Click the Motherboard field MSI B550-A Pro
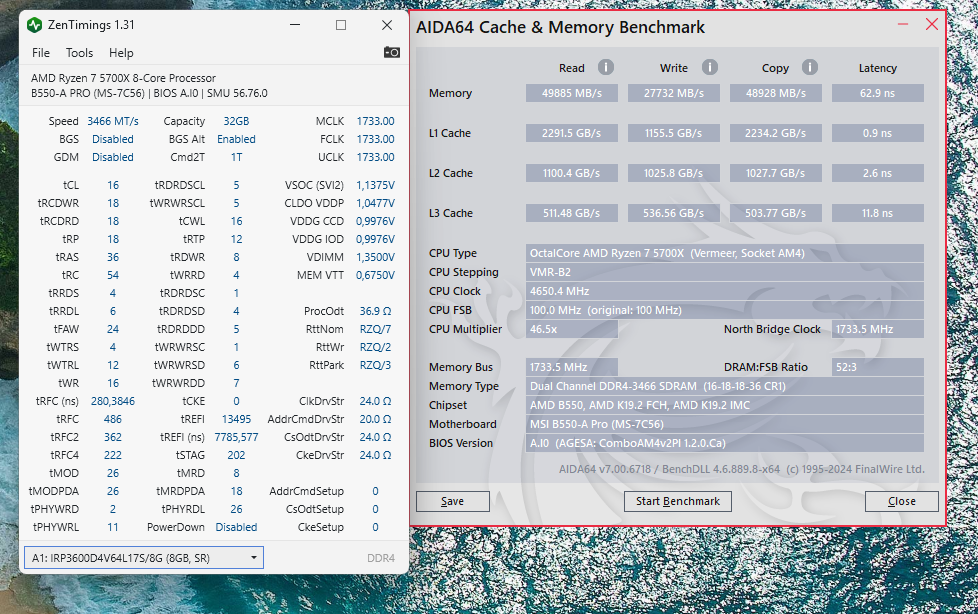The image size is (978, 614). [725, 424]
